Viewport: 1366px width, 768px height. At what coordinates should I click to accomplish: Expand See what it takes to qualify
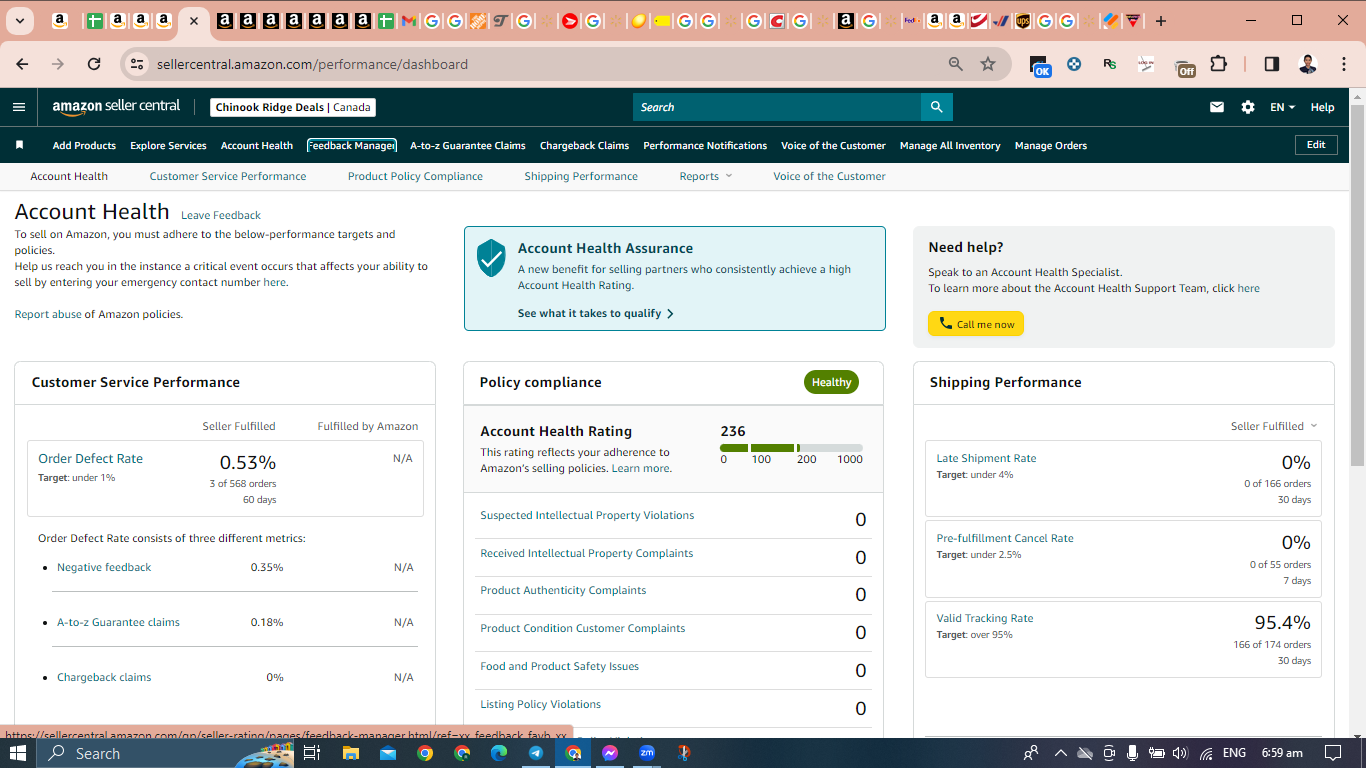[596, 313]
